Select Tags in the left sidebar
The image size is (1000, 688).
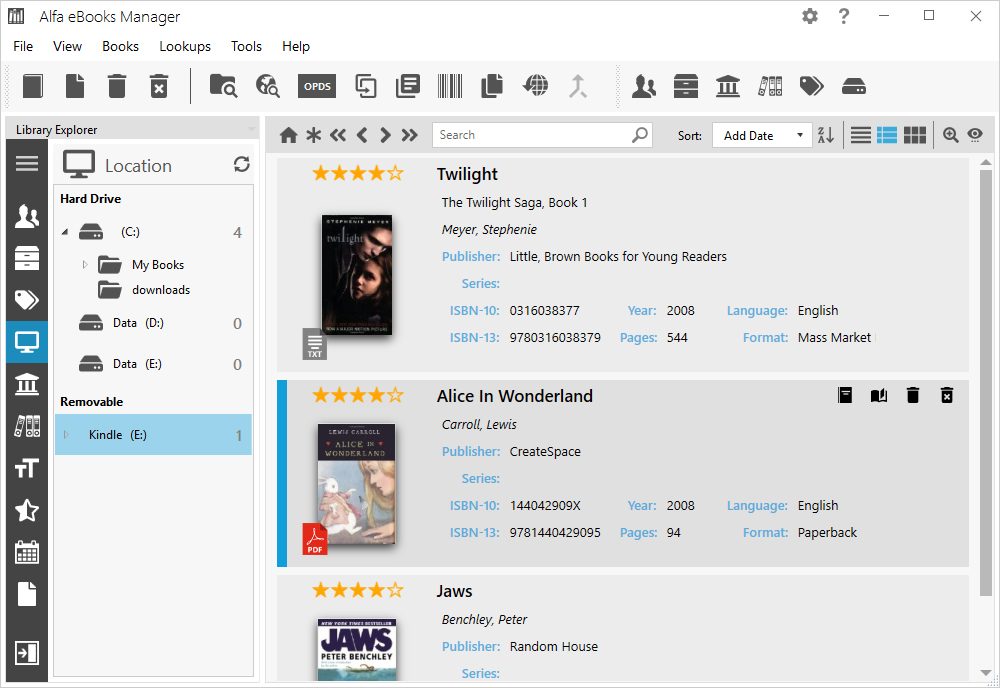pos(27,300)
